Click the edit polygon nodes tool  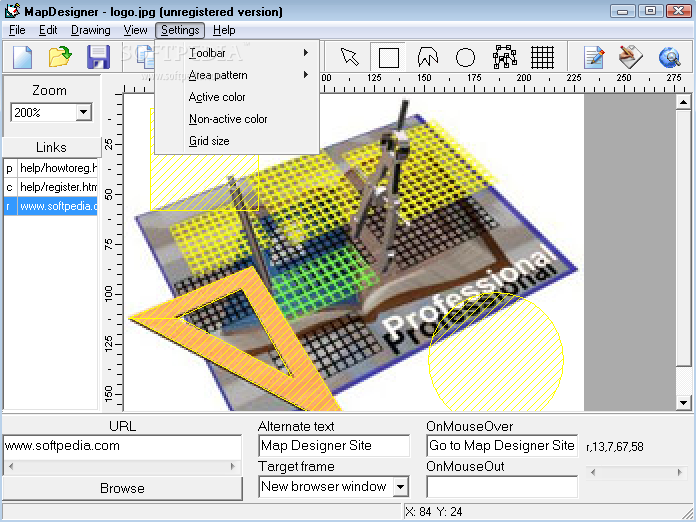pyautogui.click(x=504, y=57)
